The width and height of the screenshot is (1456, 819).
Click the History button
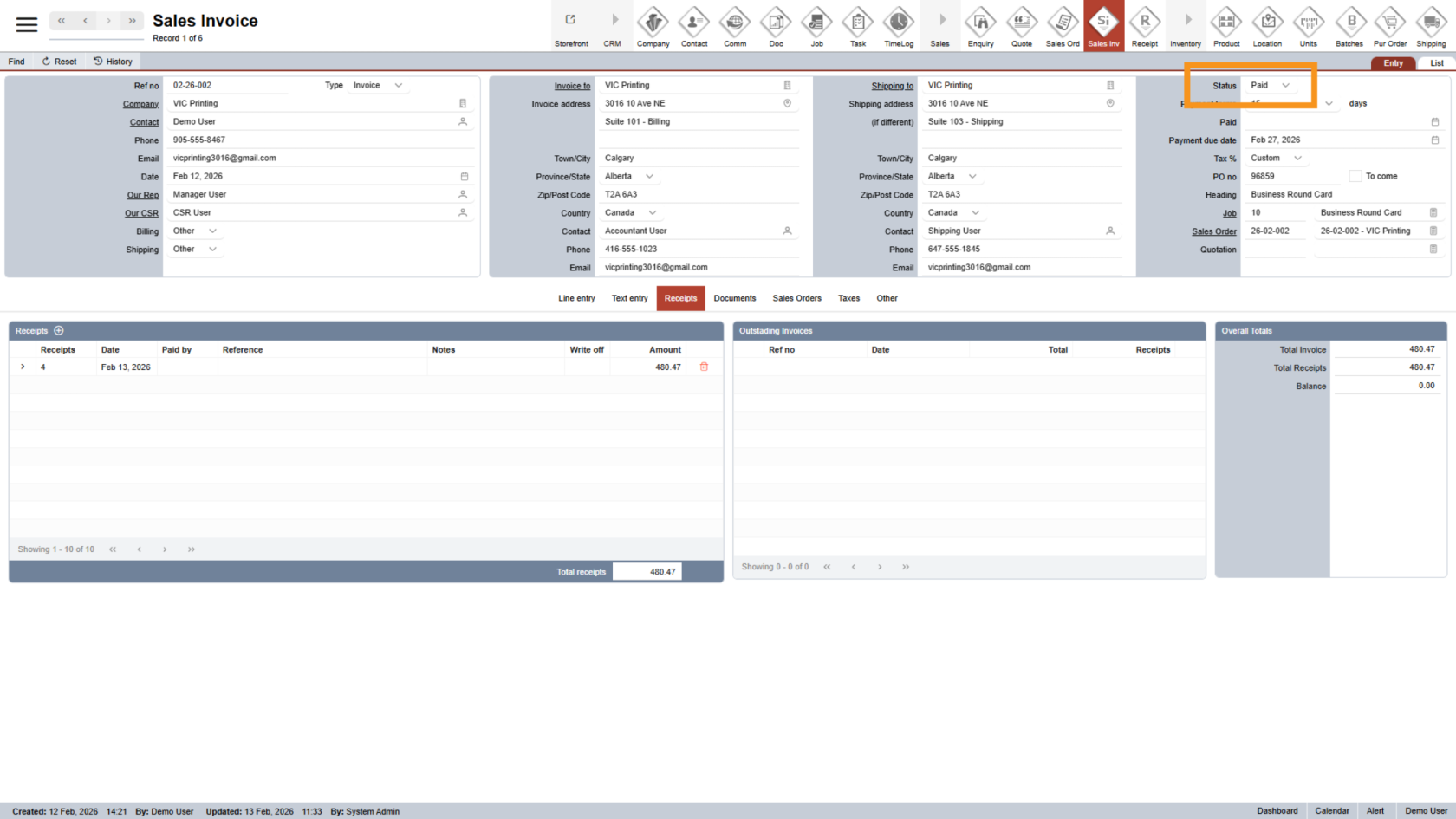[113, 62]
